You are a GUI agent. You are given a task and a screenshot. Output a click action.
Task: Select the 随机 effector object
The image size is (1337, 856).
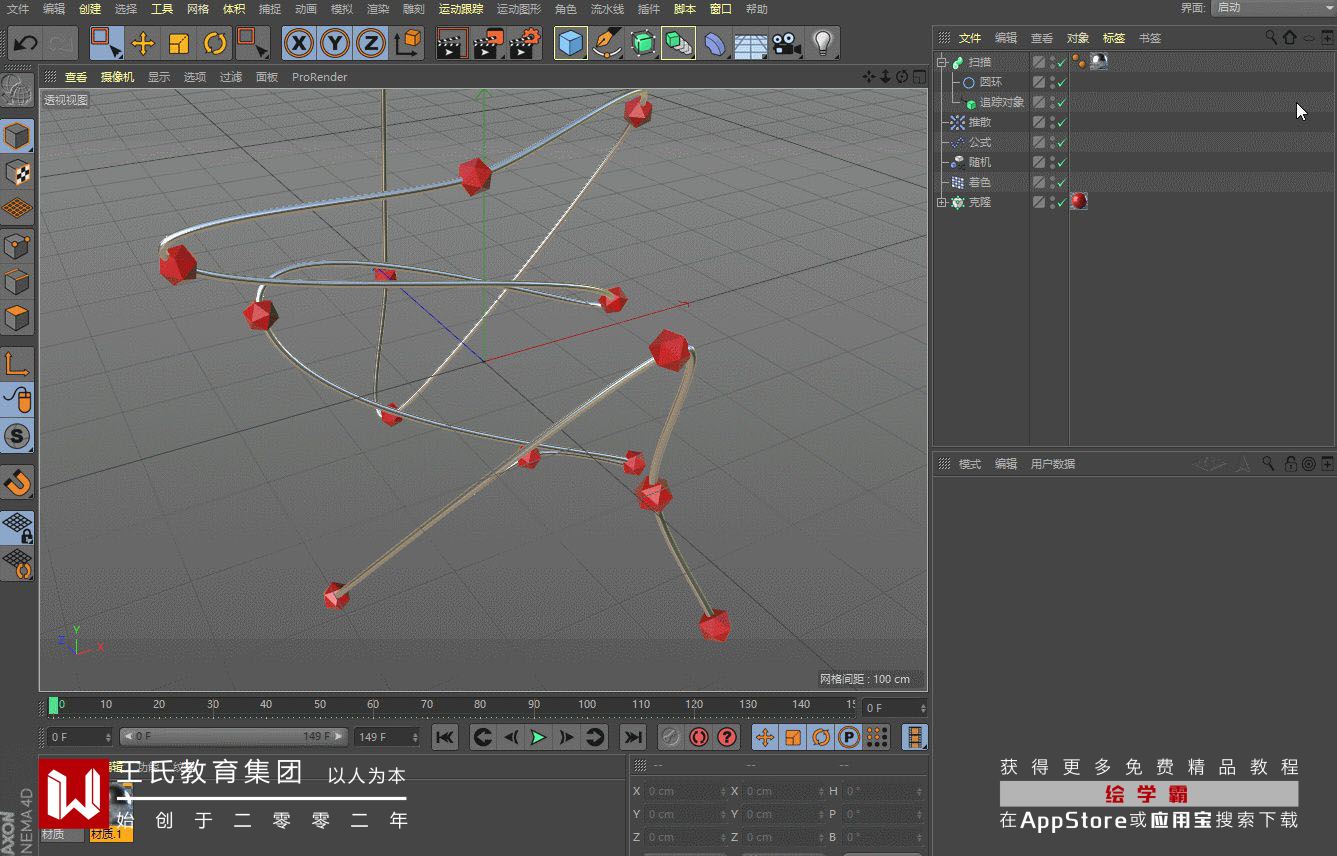click(980, 162)
